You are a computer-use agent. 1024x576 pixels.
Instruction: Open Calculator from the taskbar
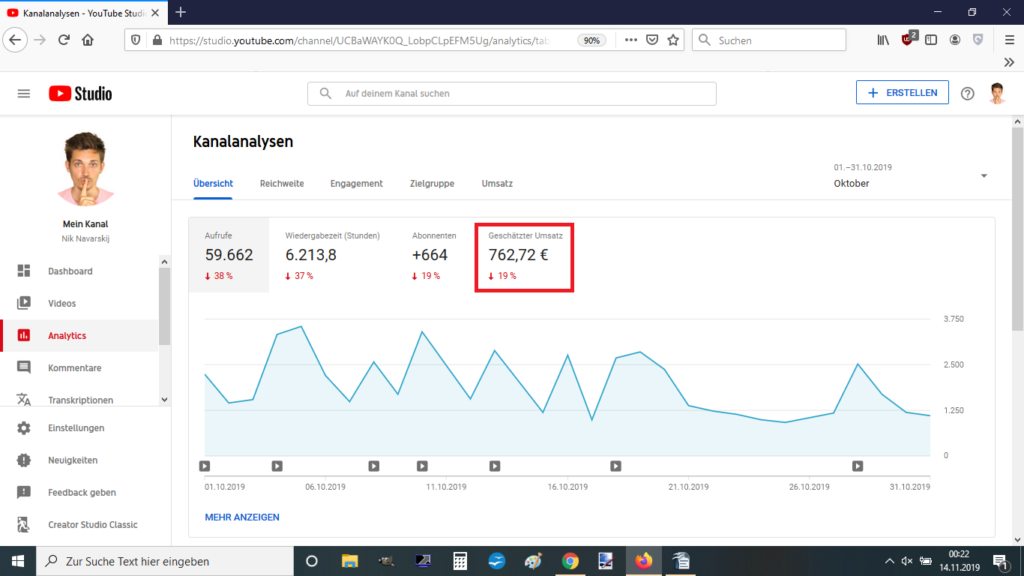[x=460, y=561]
